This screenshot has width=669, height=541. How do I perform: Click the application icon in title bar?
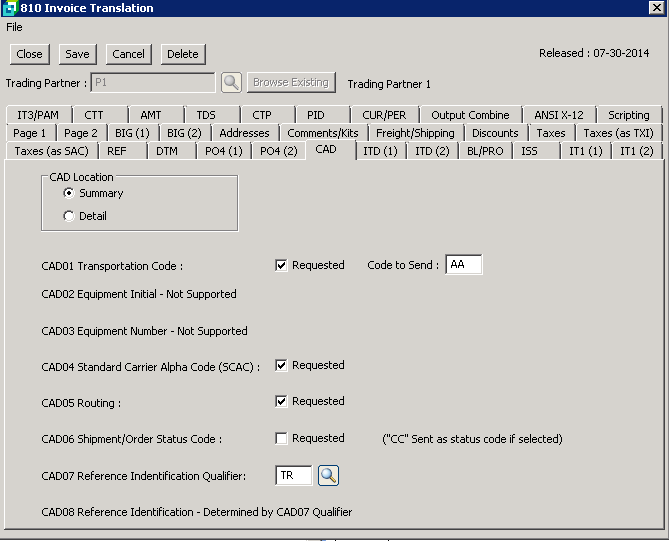click(9, 8)
